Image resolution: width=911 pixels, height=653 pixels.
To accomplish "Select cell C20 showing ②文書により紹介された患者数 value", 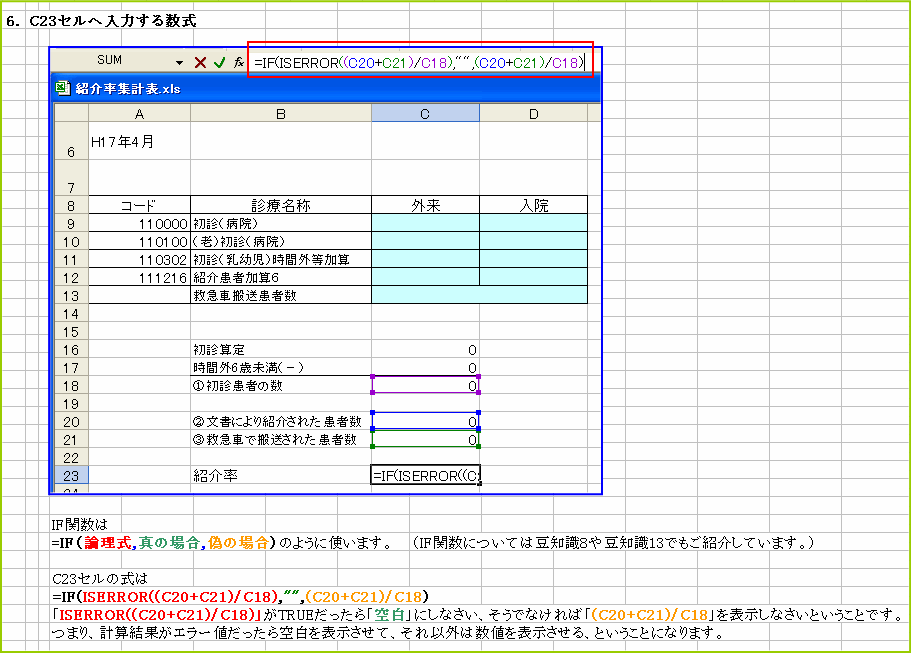I will (x=425, y=420).
